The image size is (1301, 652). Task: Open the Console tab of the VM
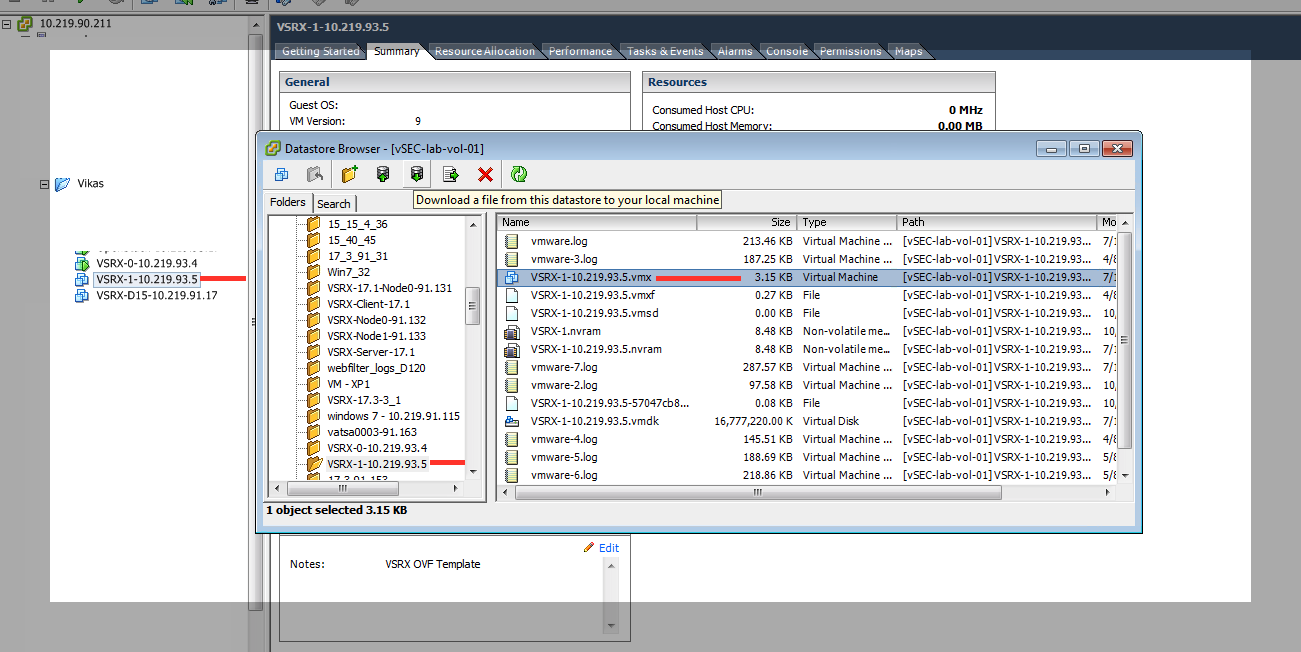click(786, 50)
